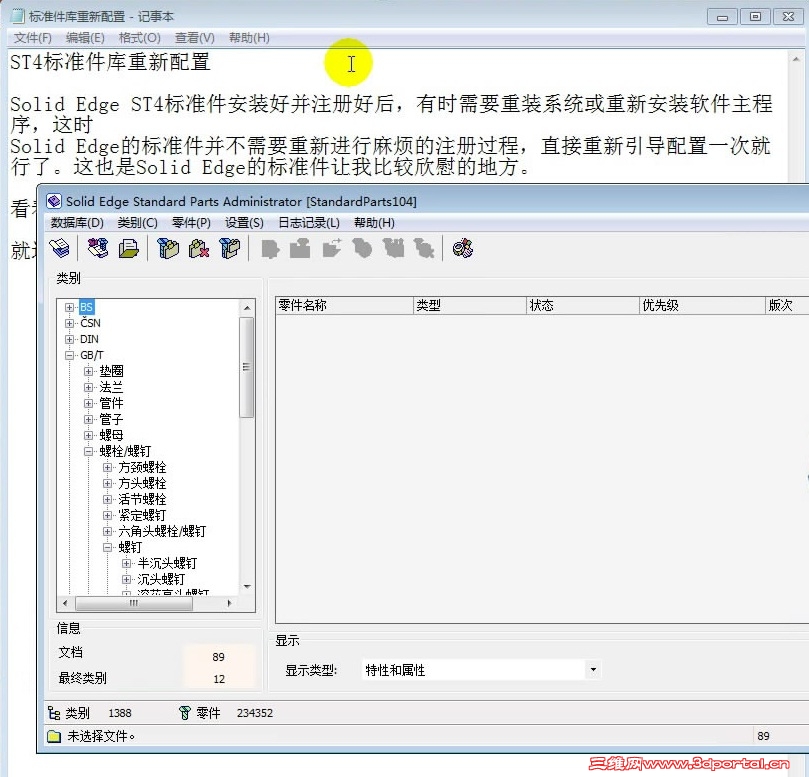Expand the ČSN tree node

(x=69, y=323)
